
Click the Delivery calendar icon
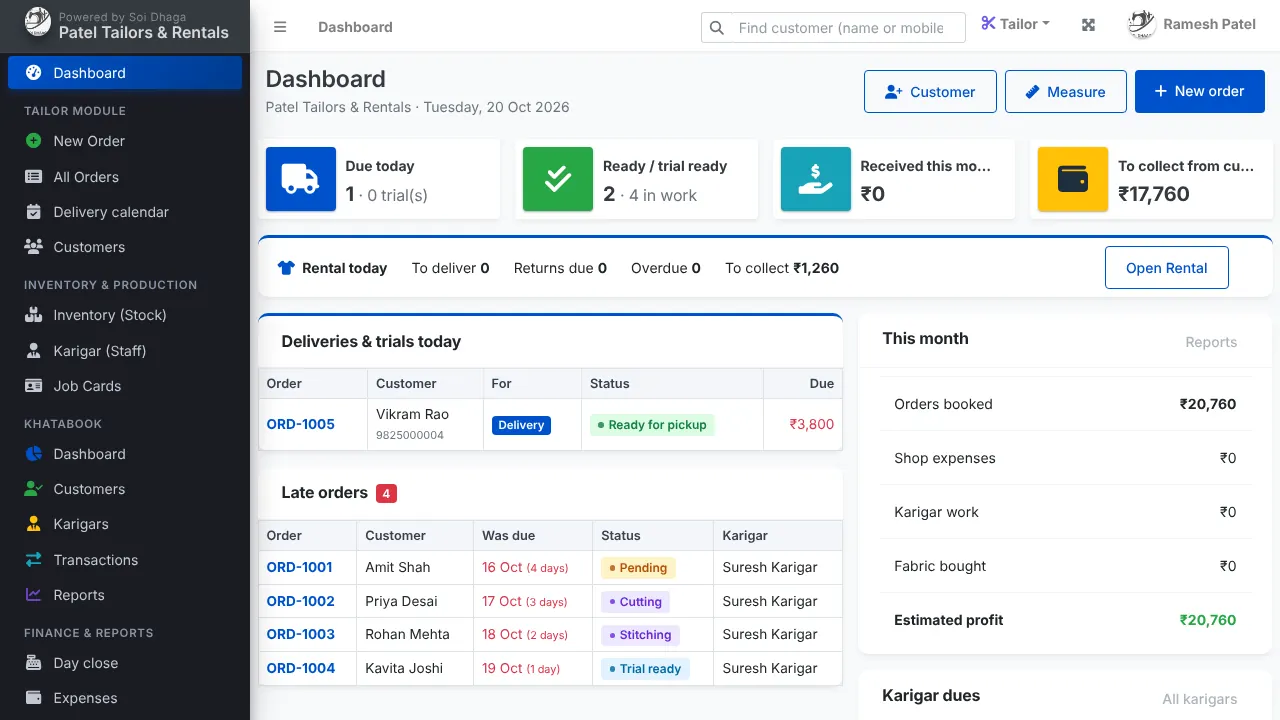tap(33, 212)
